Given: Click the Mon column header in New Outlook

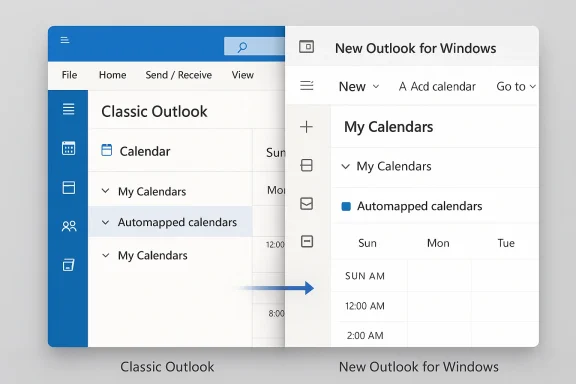Looking at the screenshot, I should pos(438,243).
